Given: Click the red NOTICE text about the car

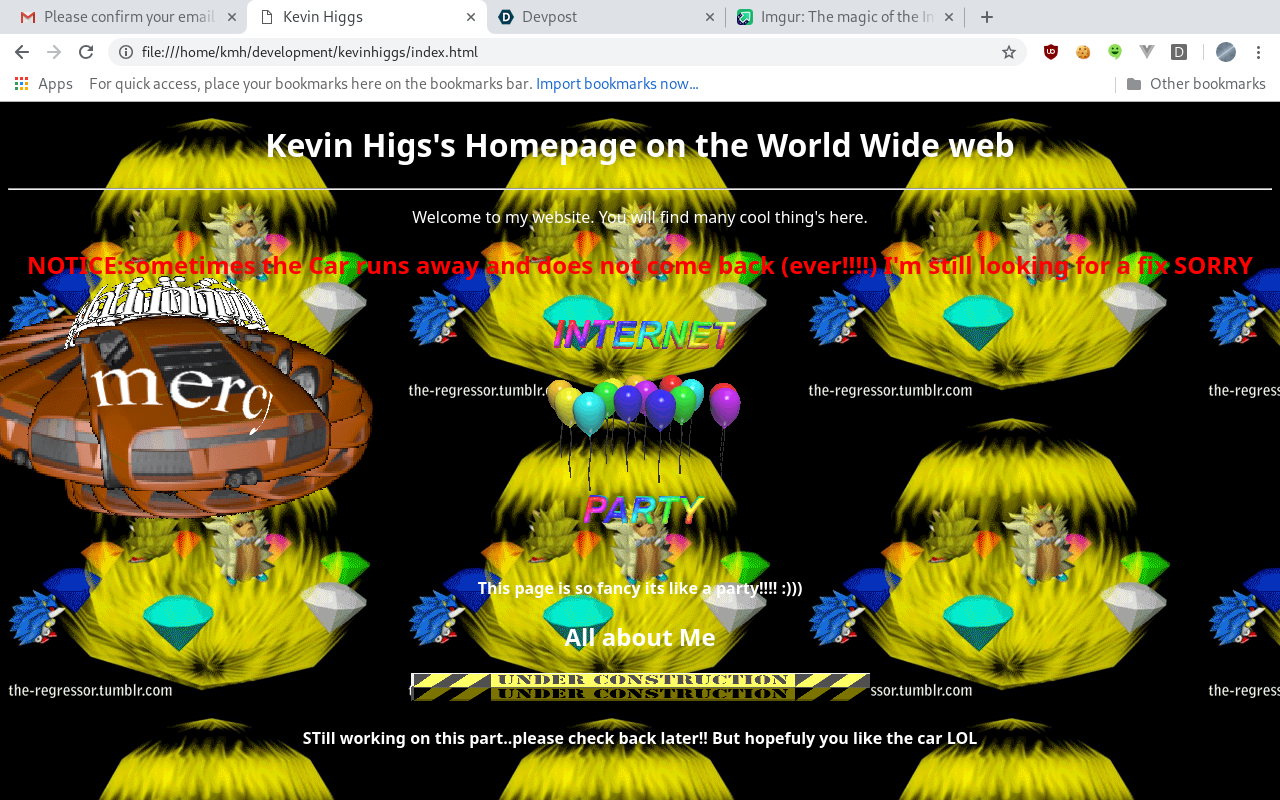Looking at the screenshot, I should tap(640, 266).
